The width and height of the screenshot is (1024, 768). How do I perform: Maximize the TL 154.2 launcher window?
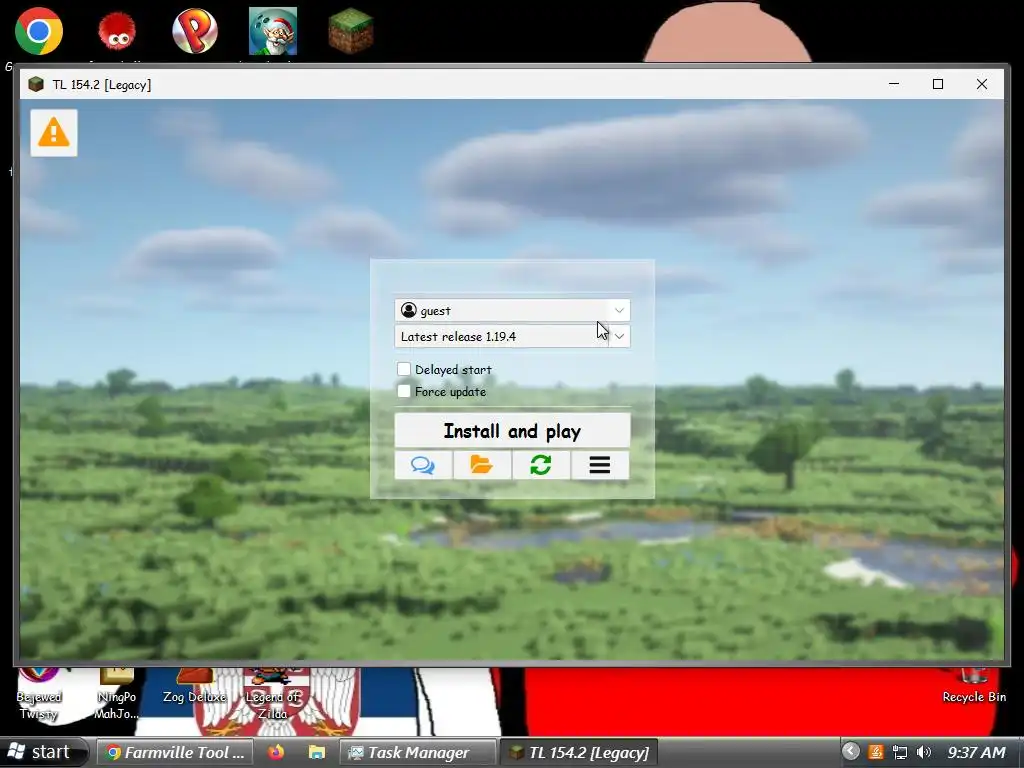coord(938,84)
